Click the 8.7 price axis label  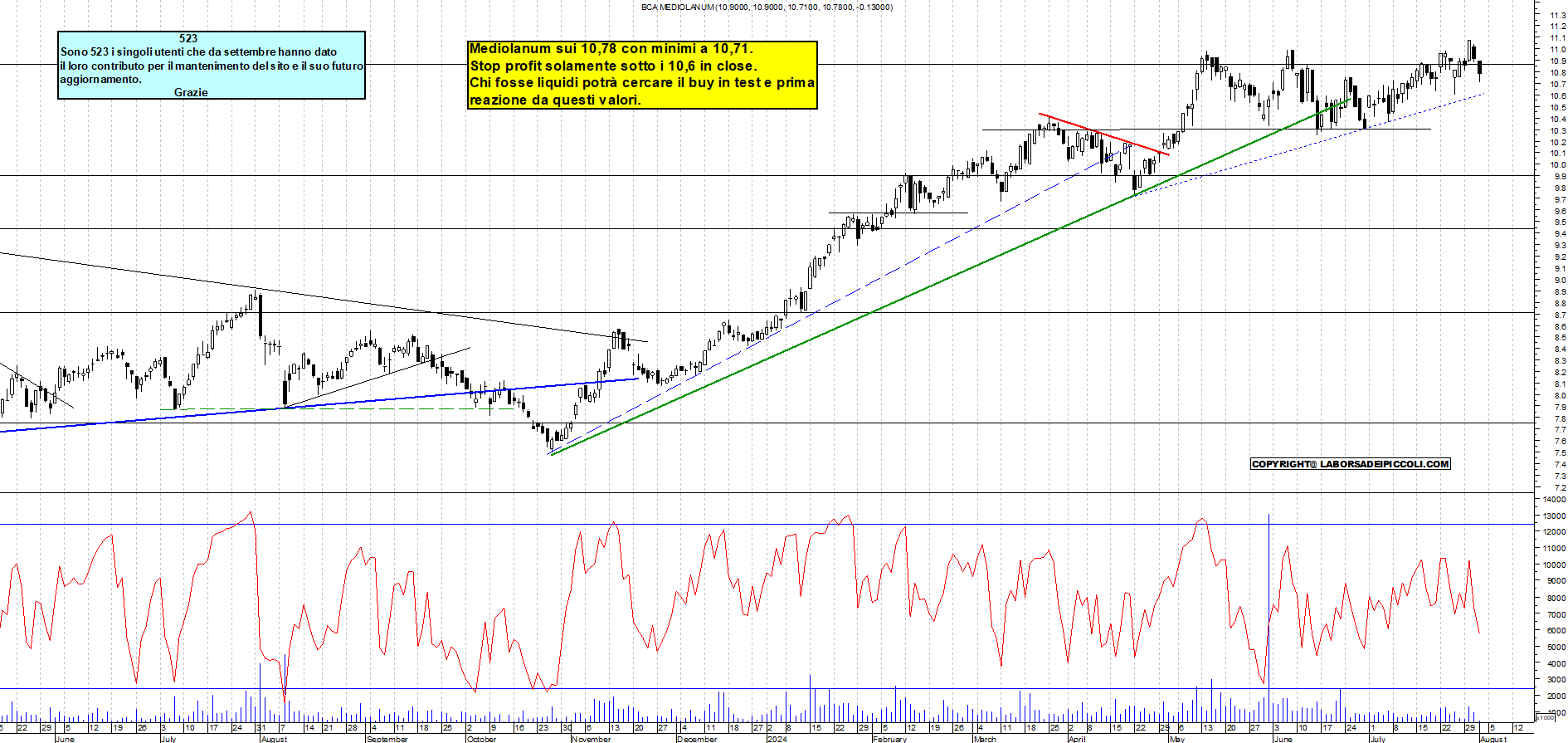1560,315
